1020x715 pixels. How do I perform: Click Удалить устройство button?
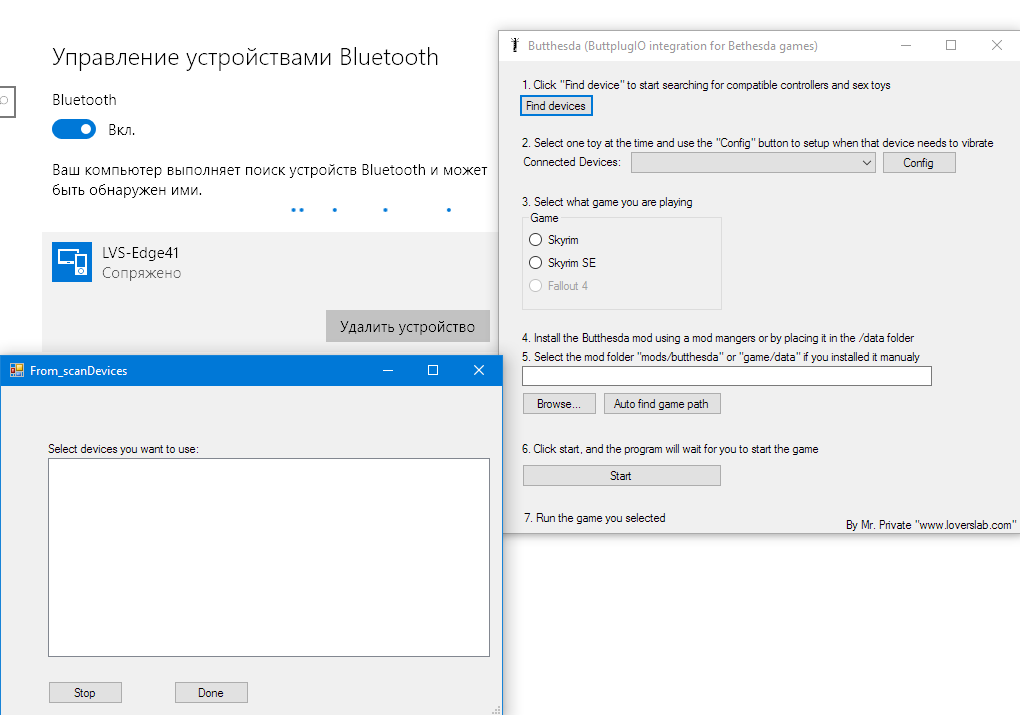[x=407, y=327]
